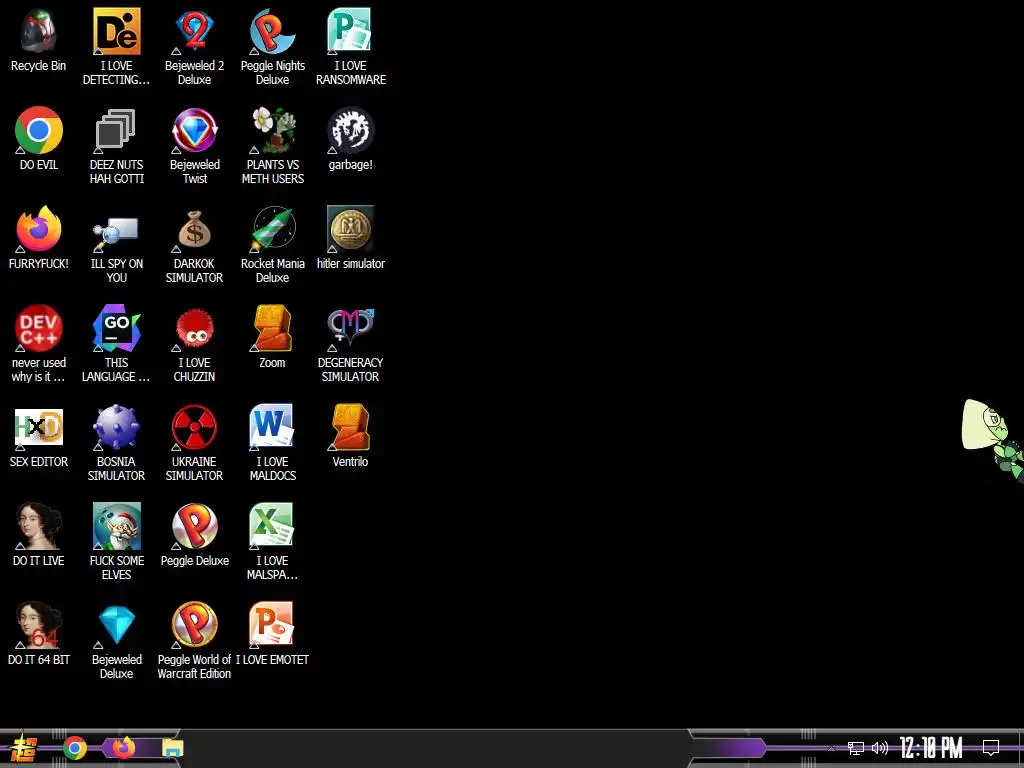Image resolution: width=1024 pixels, height=768 pixels.
Task: Click the Dev C++ desktop shortcut
Action: [x=39, y=328]
